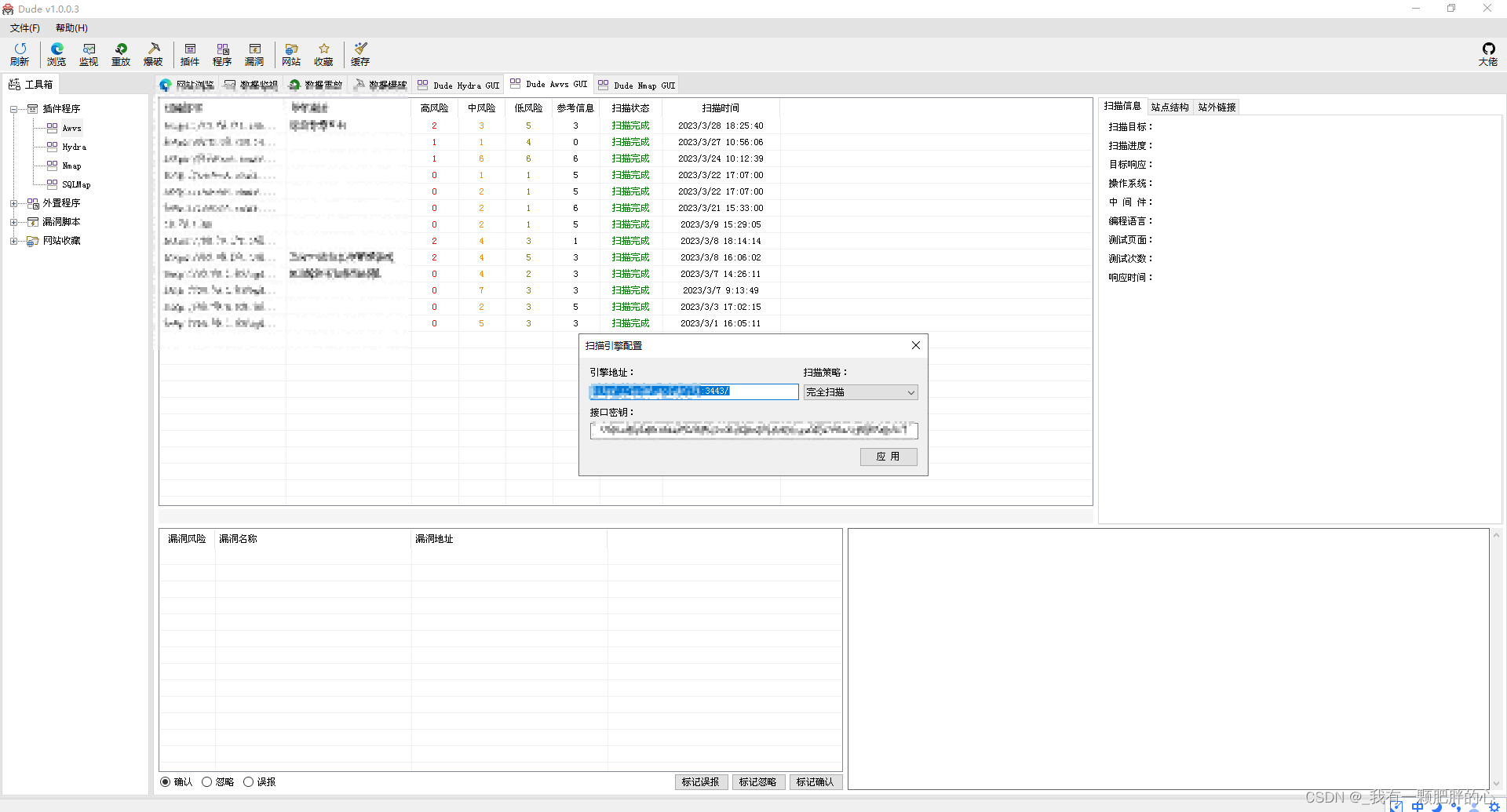Click the 引擎地址 input field
This screenshot has width=1507, height=812.
point(694,391)
